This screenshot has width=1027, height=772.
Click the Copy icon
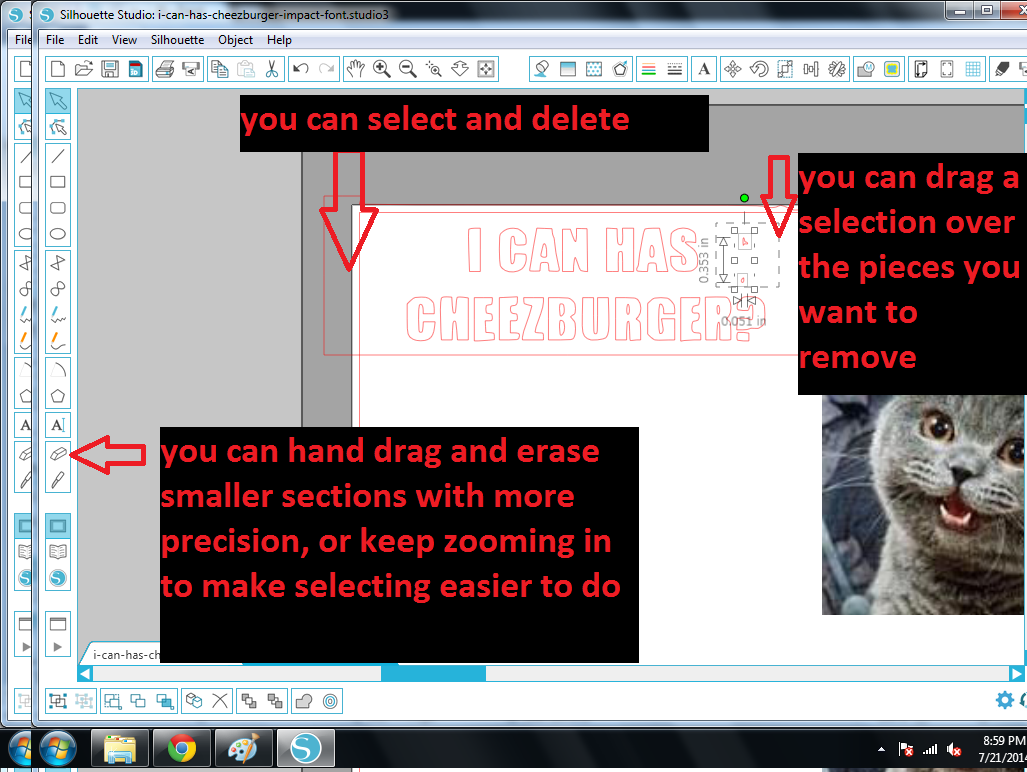[x=219, y=69]
